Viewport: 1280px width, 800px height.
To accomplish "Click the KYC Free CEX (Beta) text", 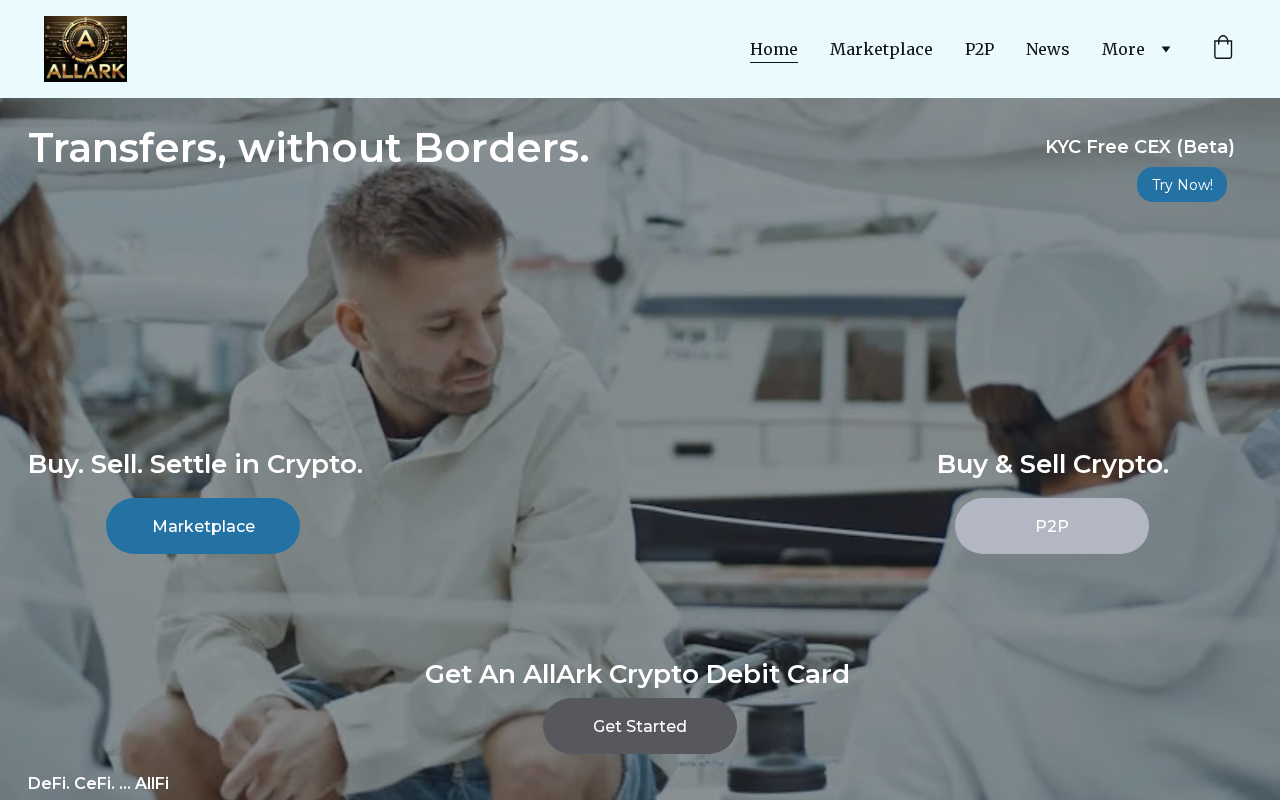I will 1140,147.
